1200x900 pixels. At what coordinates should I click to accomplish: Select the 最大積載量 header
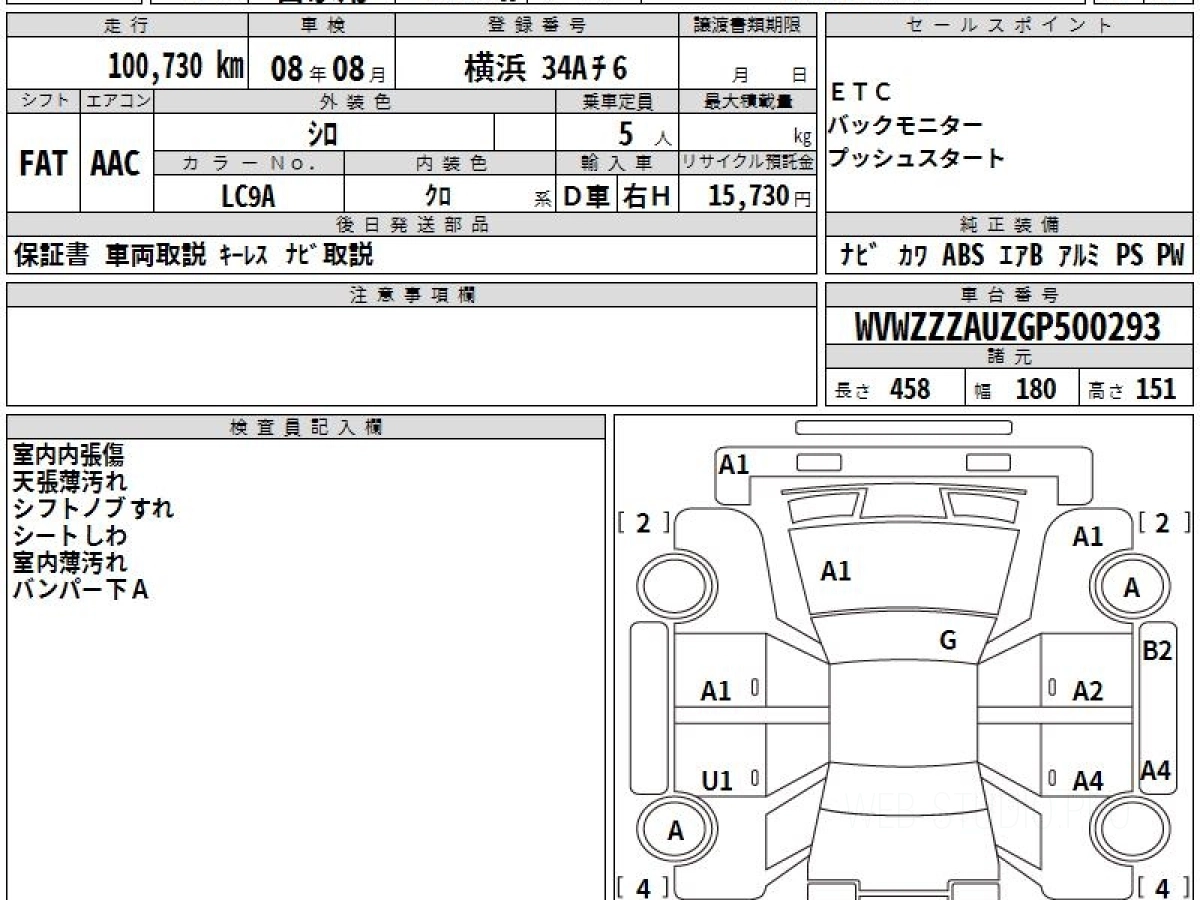pyautogui.click(x=748, y=101)
